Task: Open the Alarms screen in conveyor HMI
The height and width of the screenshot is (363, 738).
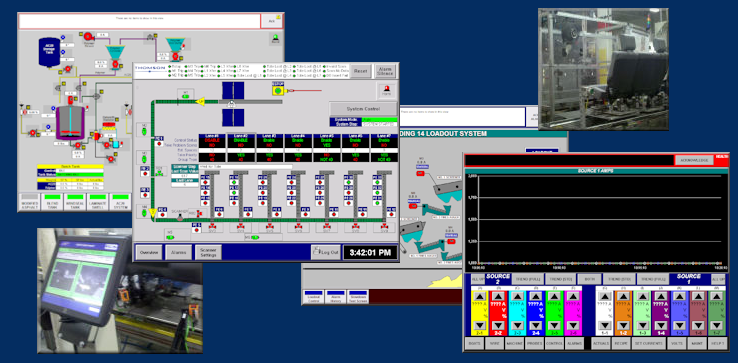Action: (178, 252)
